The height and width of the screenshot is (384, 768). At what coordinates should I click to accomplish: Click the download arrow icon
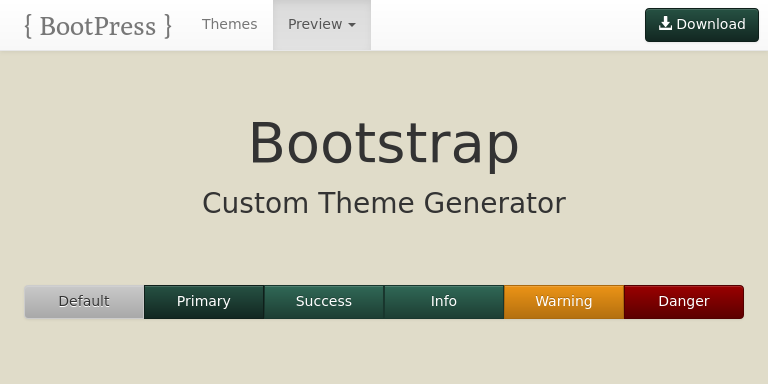coord(665,24)
